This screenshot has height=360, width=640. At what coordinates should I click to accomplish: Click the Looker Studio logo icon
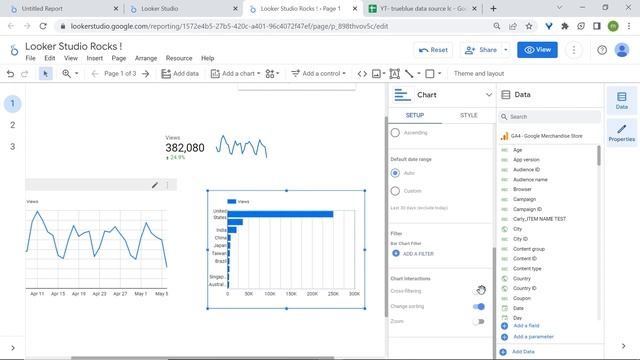[x=14, y=50]
